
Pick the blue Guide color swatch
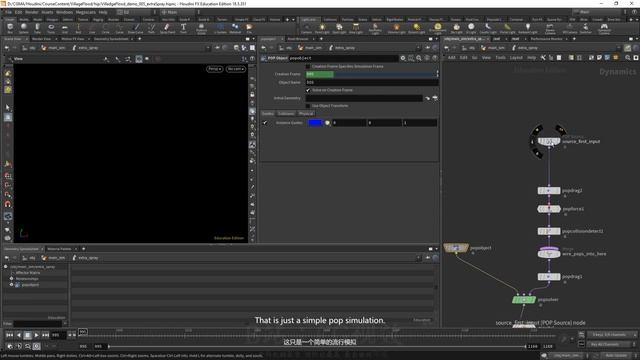point(315,122)
